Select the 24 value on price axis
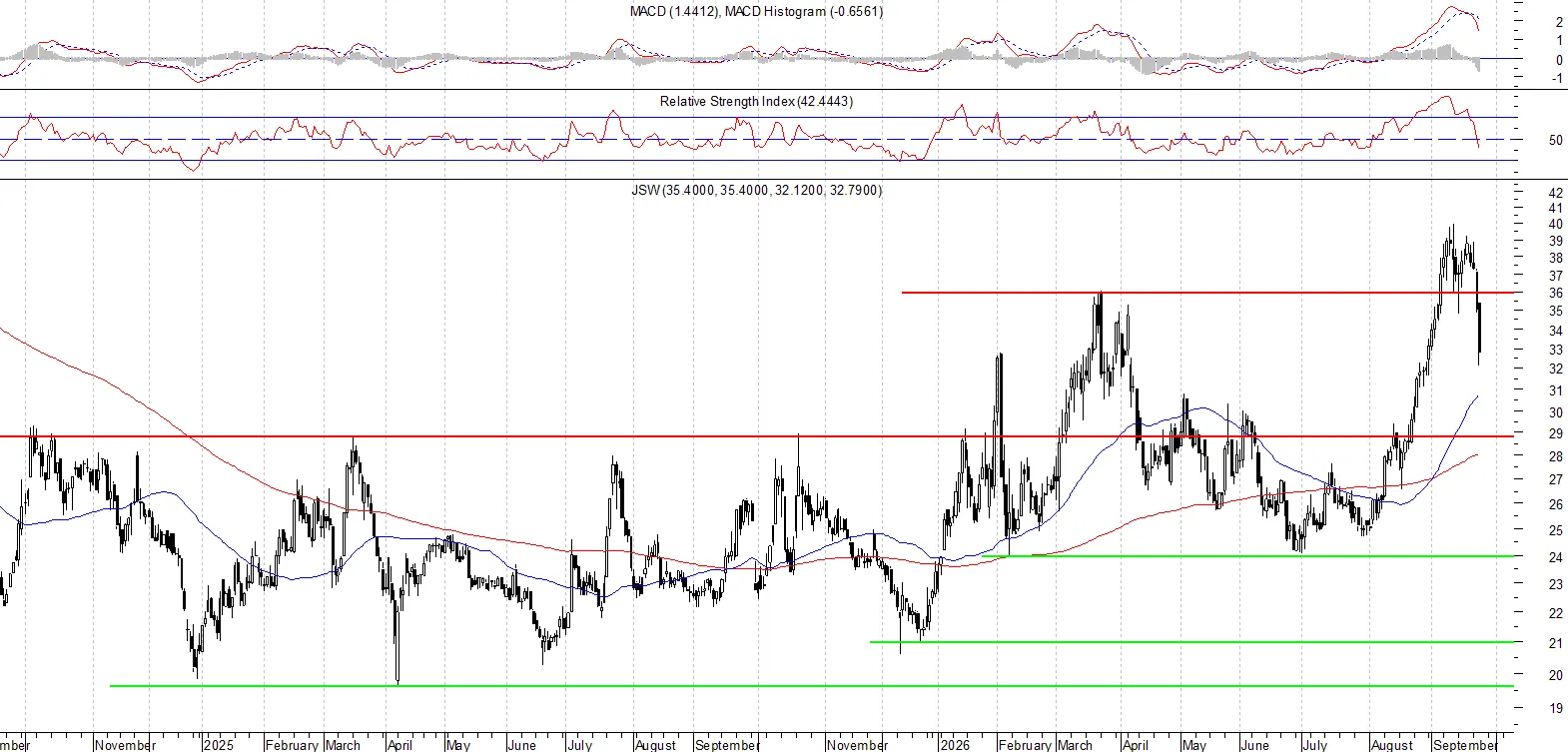 click(1555, 557)
